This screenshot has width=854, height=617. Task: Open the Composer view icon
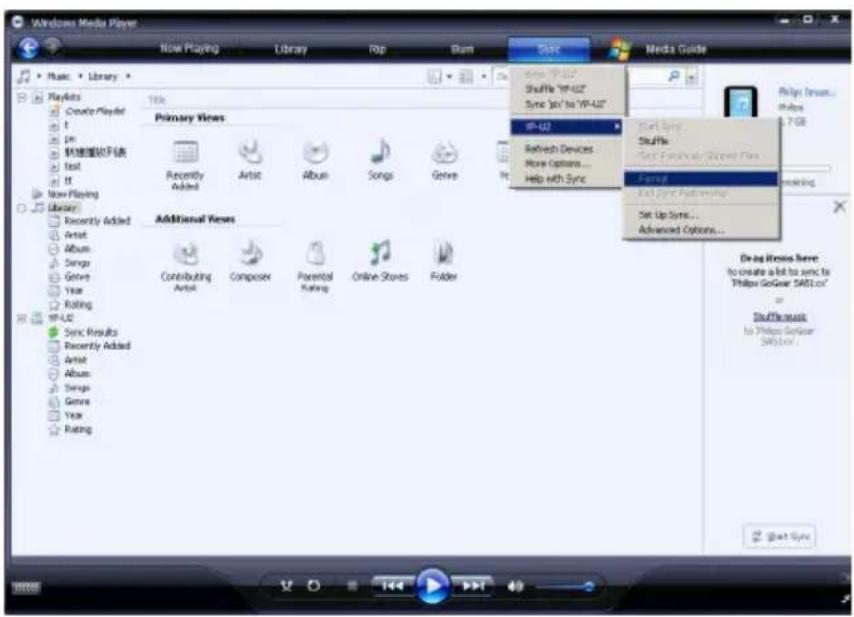[x=251, y=253]
